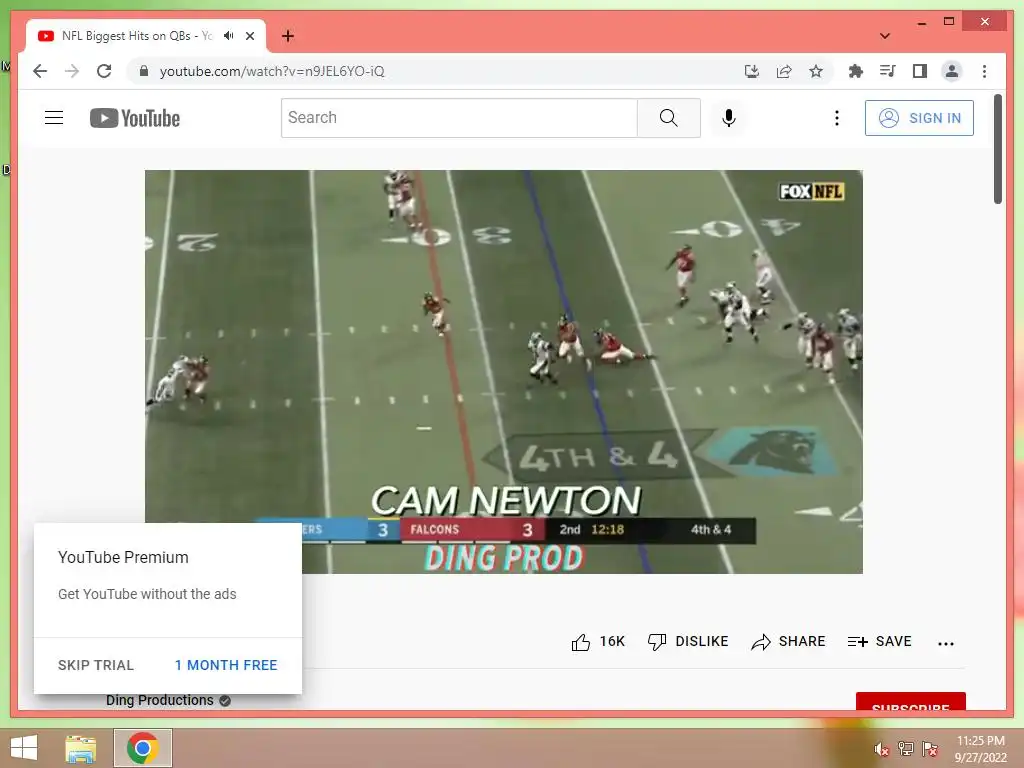View site info lock icon

[144, 71]
